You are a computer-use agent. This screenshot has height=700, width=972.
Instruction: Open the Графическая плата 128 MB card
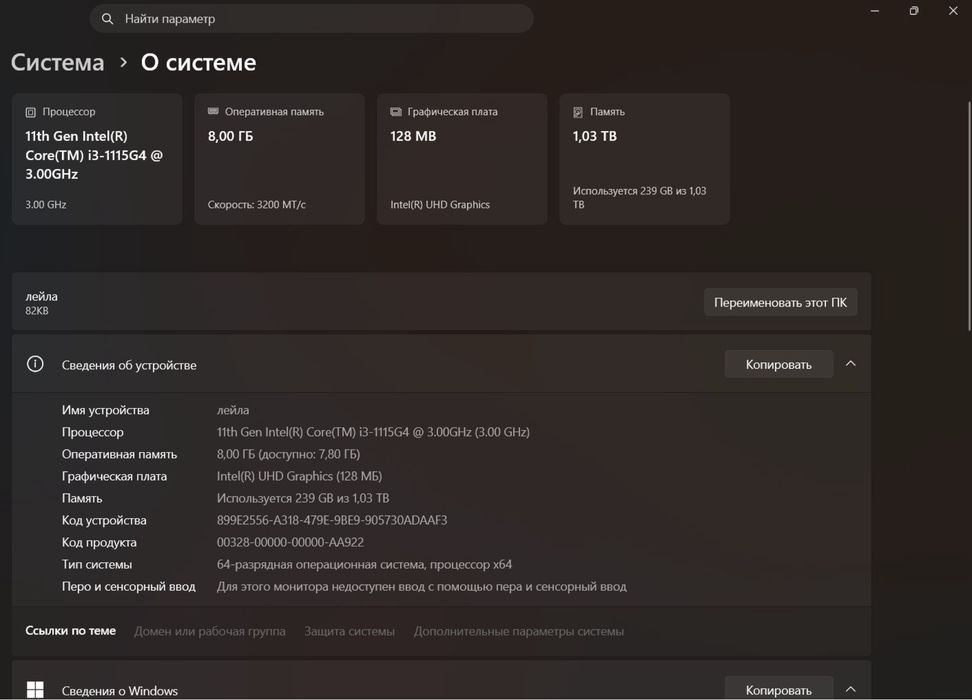click(x=462, y=159)
